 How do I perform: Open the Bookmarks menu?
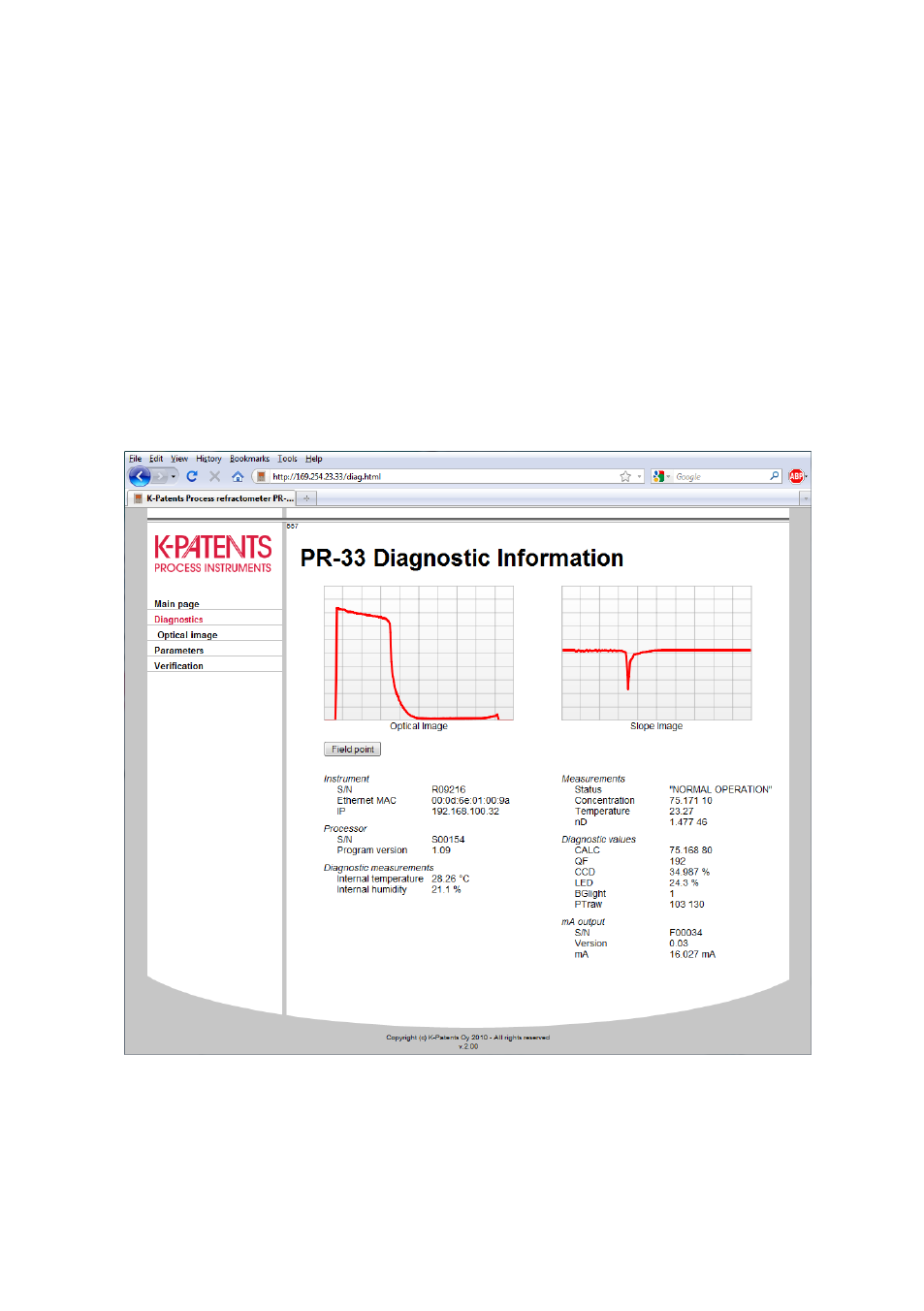[x=249, y=459]
